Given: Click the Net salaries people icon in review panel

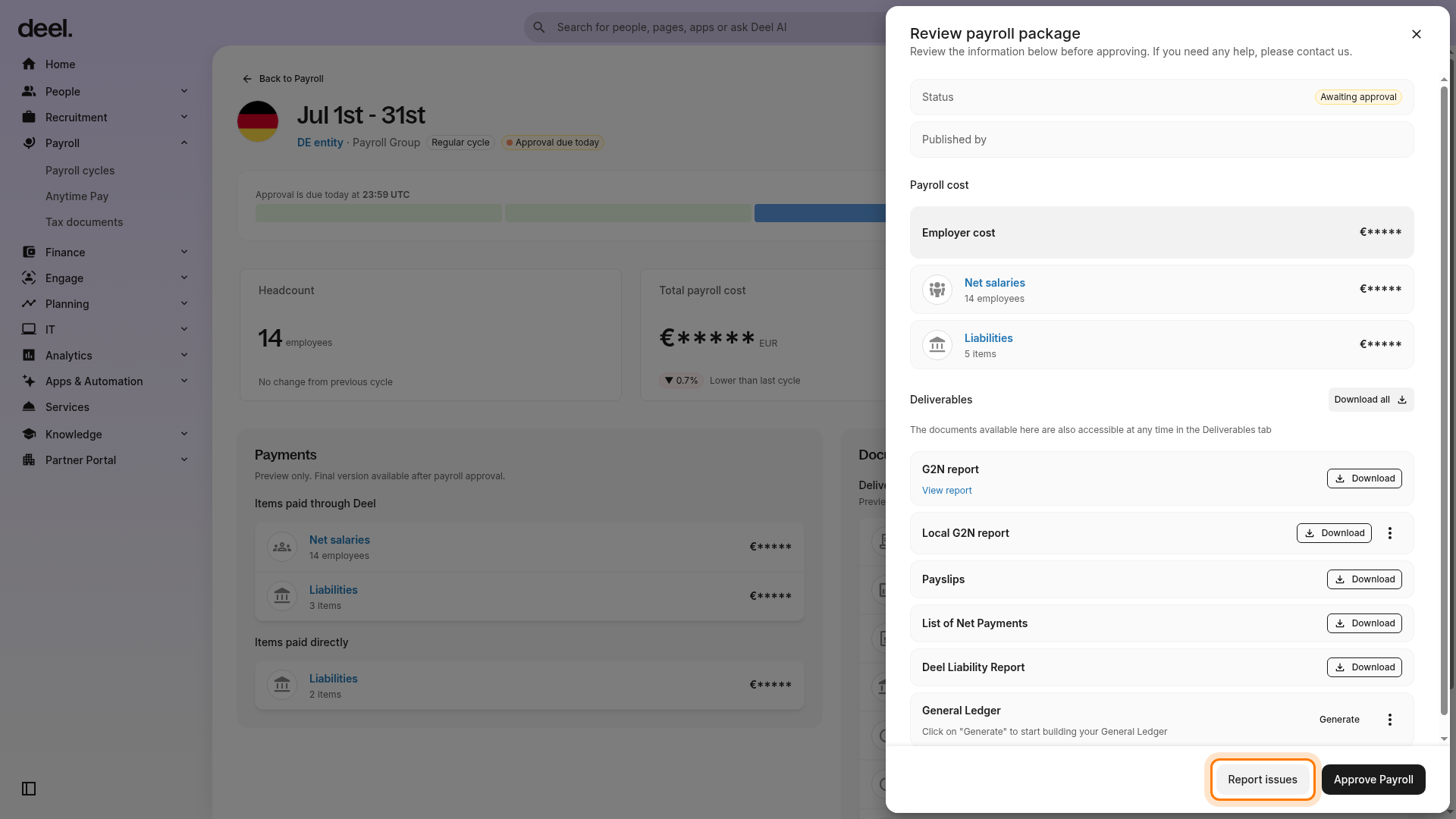Looking at the screenshot, I should [x=937, y=290].
